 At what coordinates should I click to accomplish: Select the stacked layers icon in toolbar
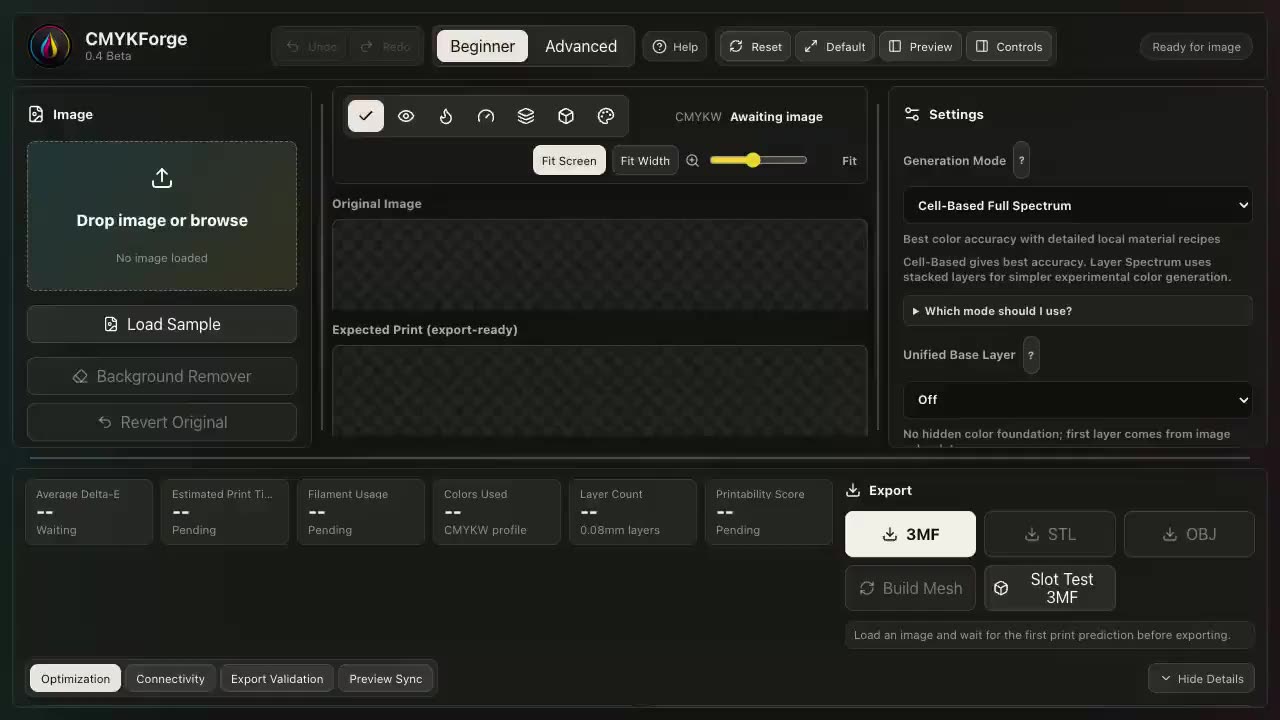coord(526,116)
